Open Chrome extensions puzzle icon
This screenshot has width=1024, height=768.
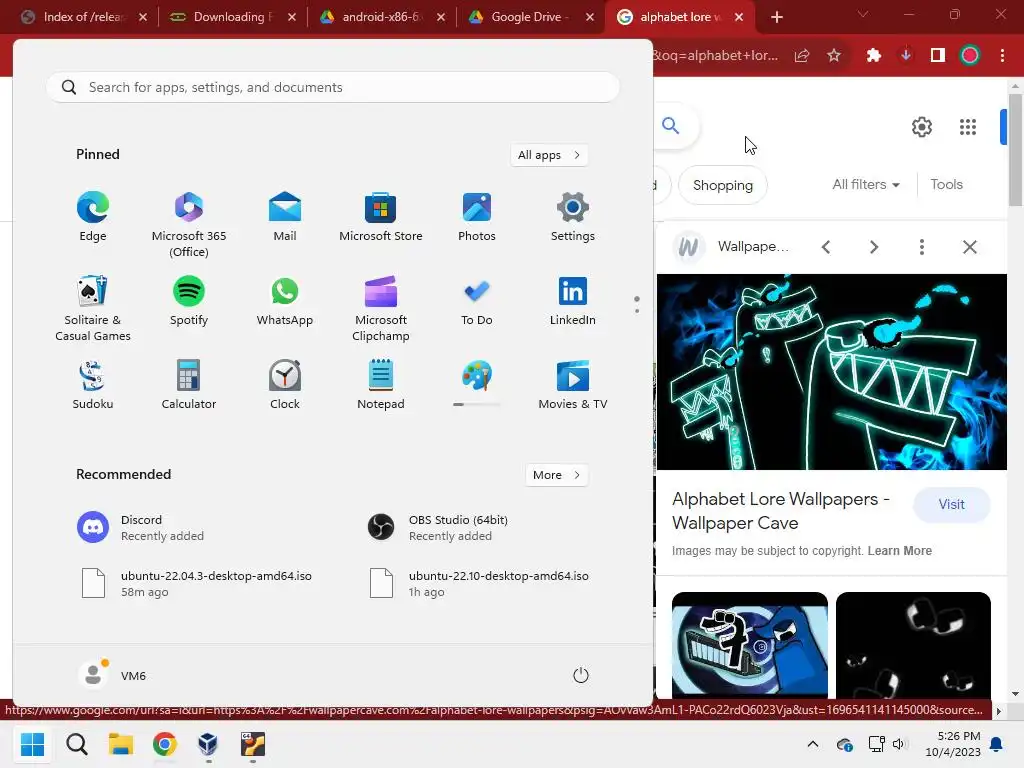(x=874, y=56)
